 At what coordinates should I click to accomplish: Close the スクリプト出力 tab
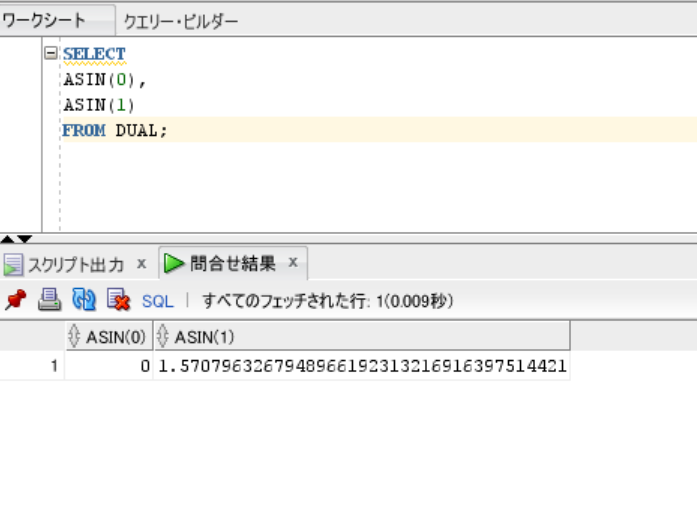tap(141, 264)
